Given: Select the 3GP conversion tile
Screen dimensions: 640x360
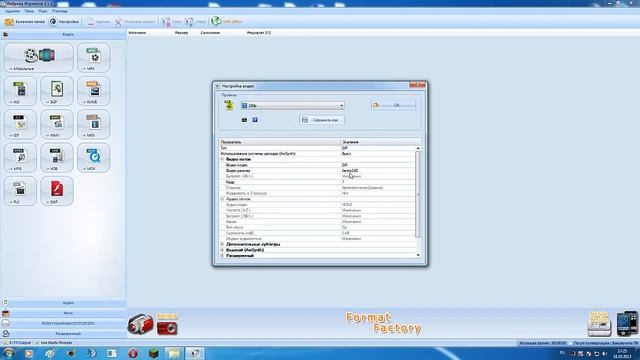Looking at the screenshot, I should coord(57,91).
